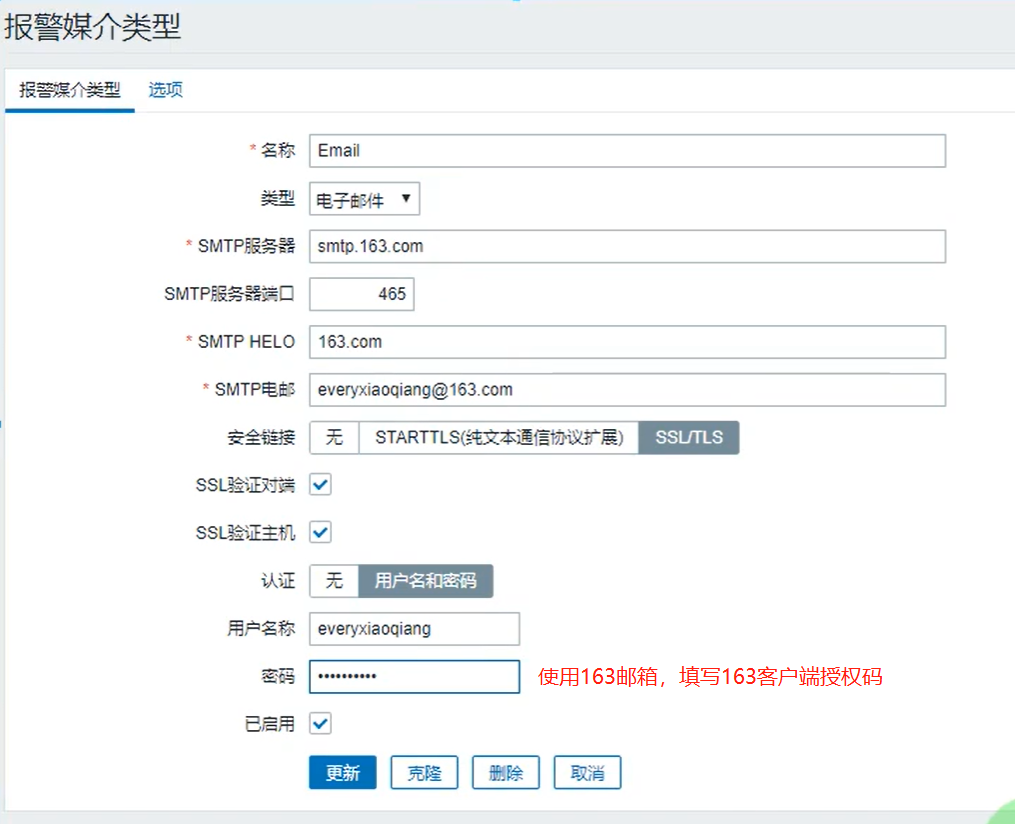The height and width of the screenshot is (824, 1015).
Task: Click the 更新 button
Action: [x=342, y=772]
